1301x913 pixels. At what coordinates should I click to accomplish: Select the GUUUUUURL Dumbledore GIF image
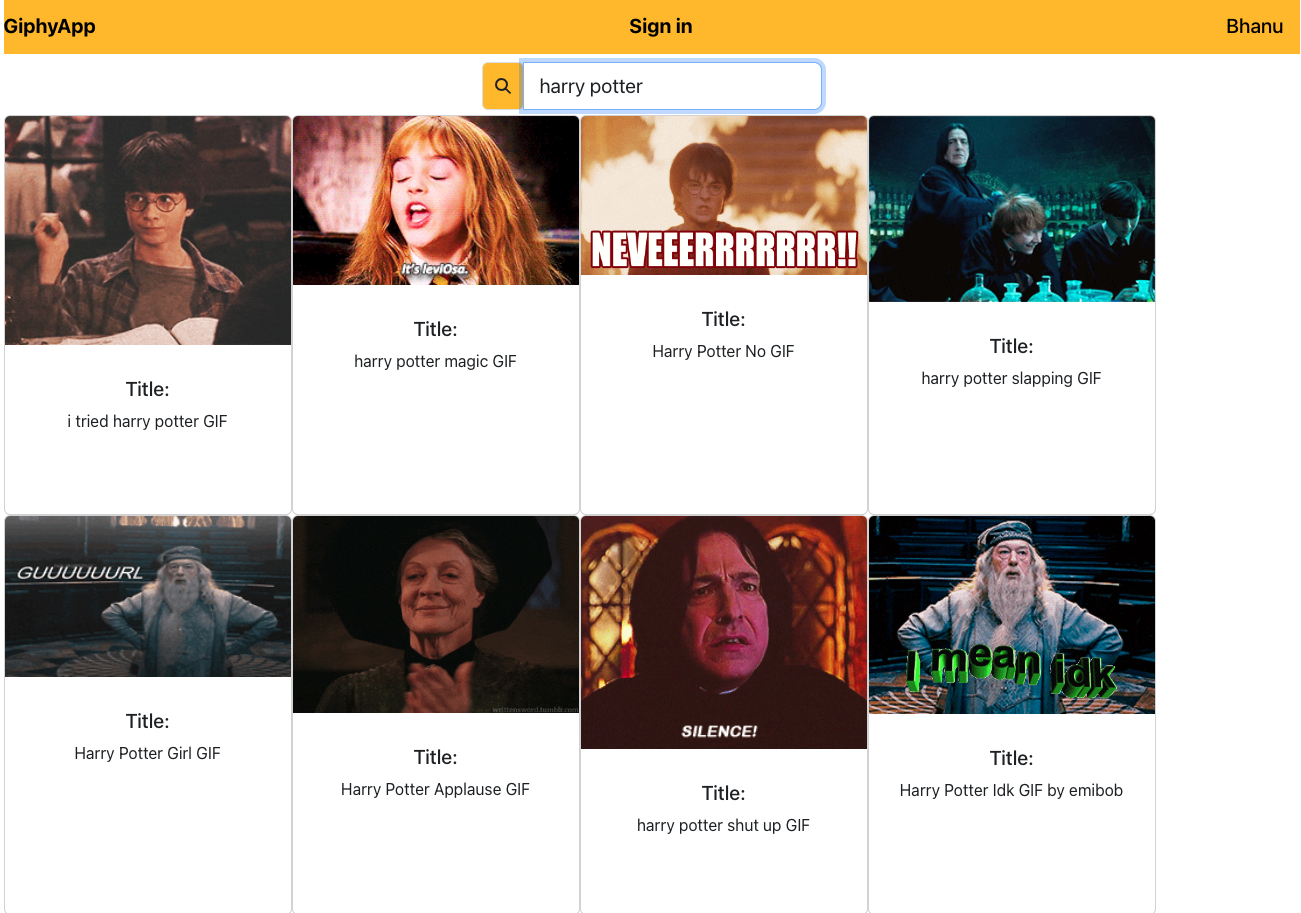pos(148,596)
